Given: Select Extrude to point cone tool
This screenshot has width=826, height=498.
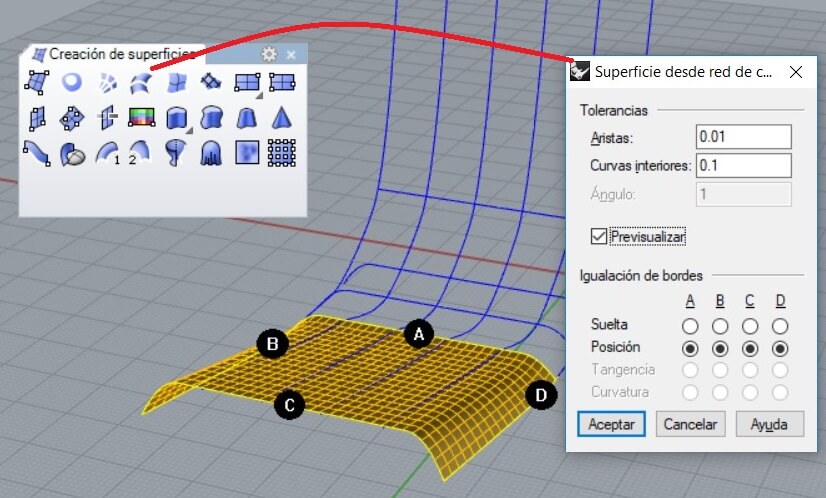Looking at the screenshot, I should pyautogui.click(x=282, y=118).
